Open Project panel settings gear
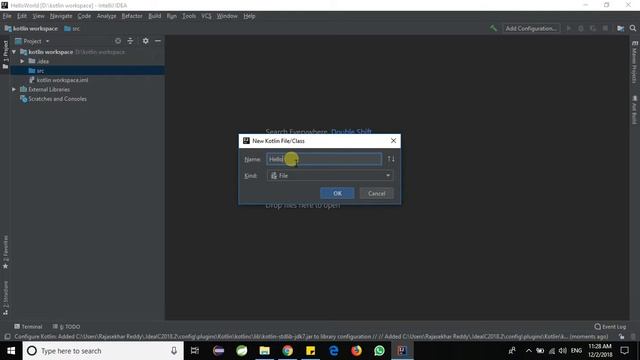640x360 pixels. pos(146,41)
